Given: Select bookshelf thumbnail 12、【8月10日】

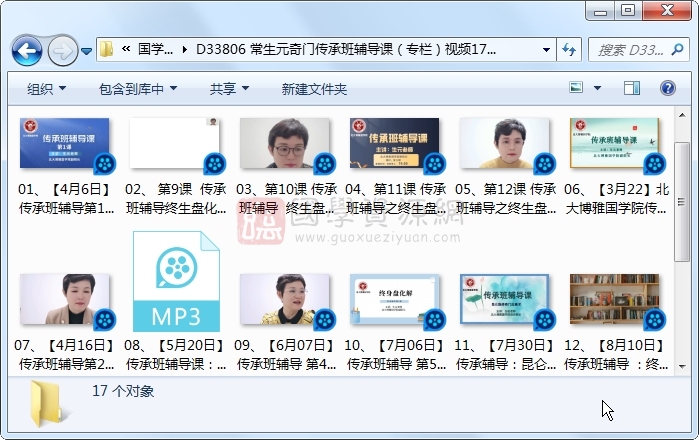Looking at the screenshot, I should tap(614, 299).
